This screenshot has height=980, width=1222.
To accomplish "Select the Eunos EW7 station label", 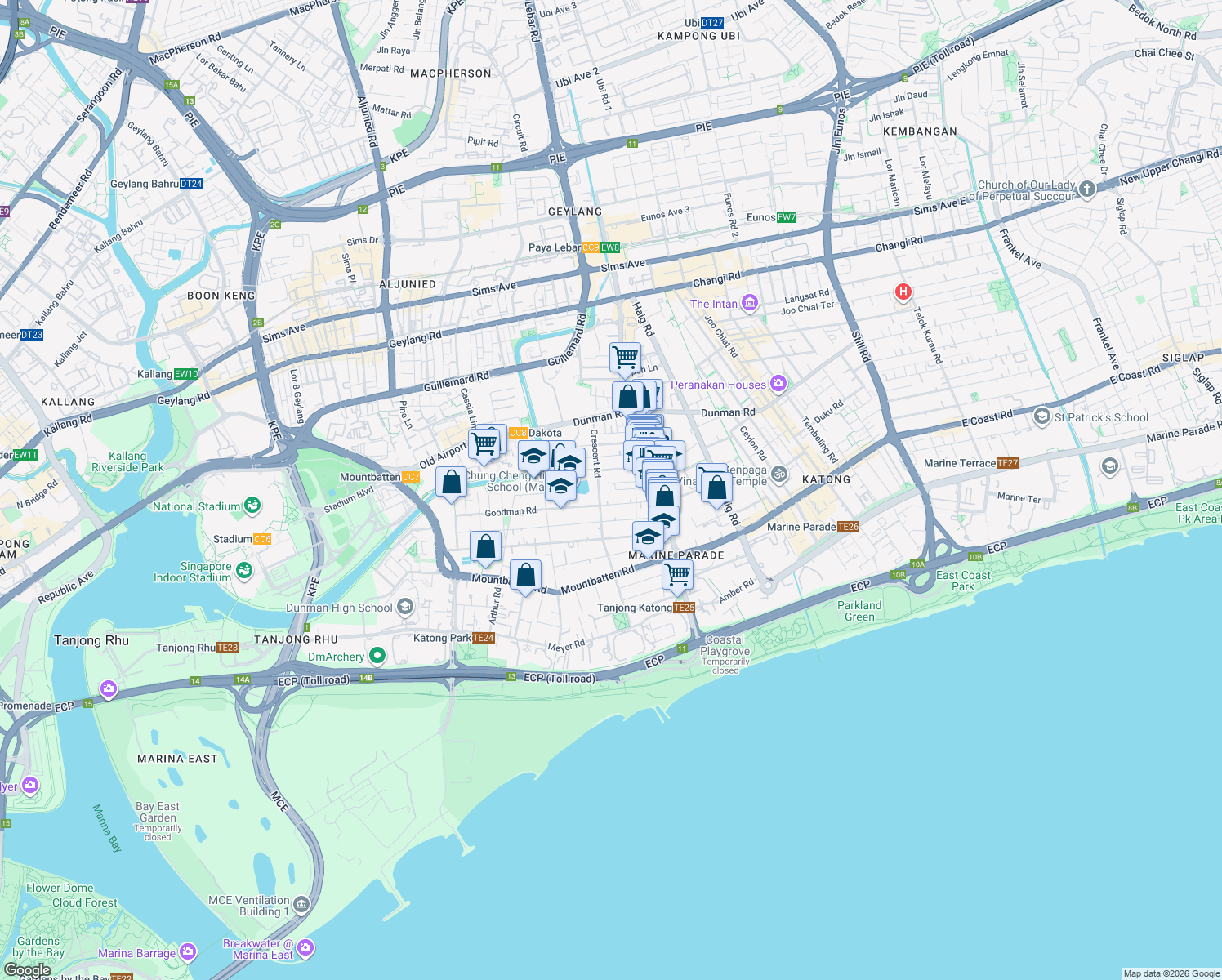I will coord(771,217).
